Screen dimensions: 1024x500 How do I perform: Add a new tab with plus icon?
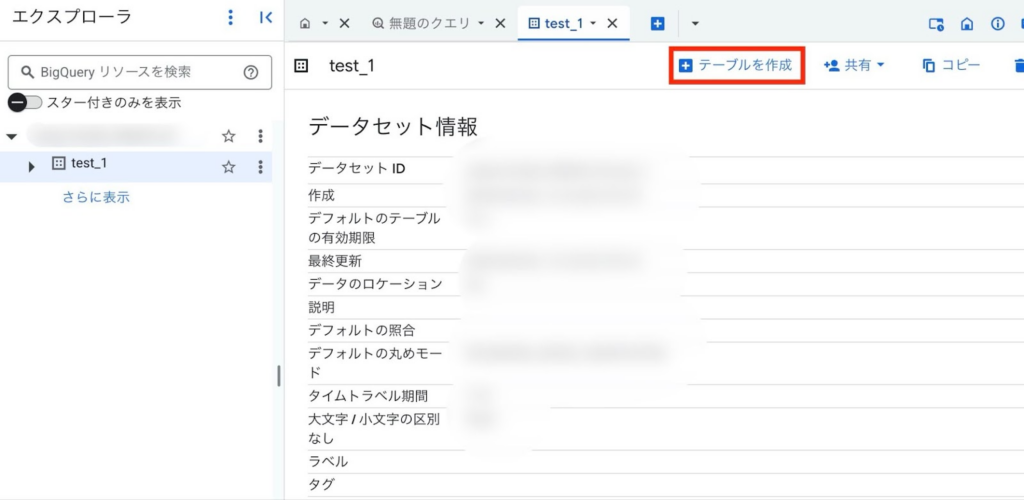[x=657, y=23]
